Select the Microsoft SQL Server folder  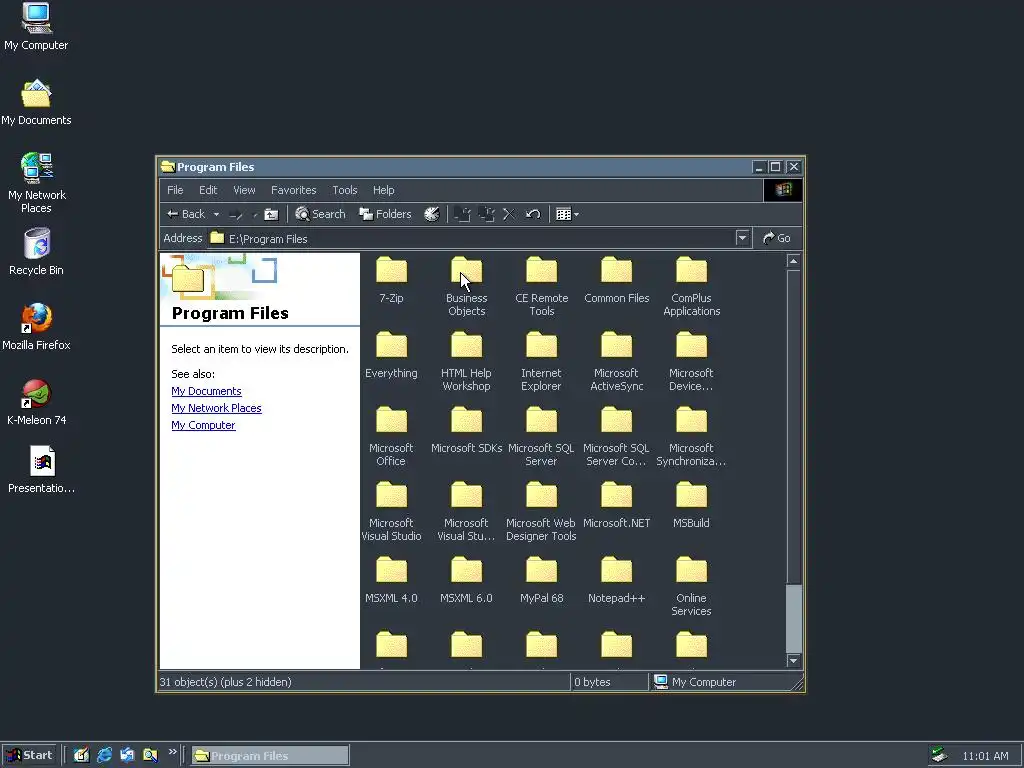tap(541, 436)
